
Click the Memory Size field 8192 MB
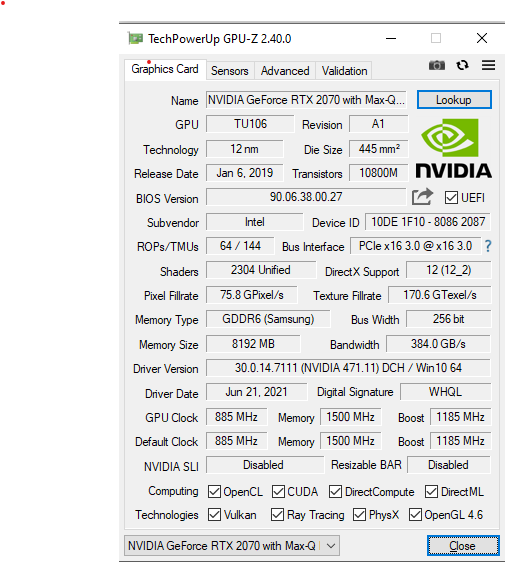point(253,344)
